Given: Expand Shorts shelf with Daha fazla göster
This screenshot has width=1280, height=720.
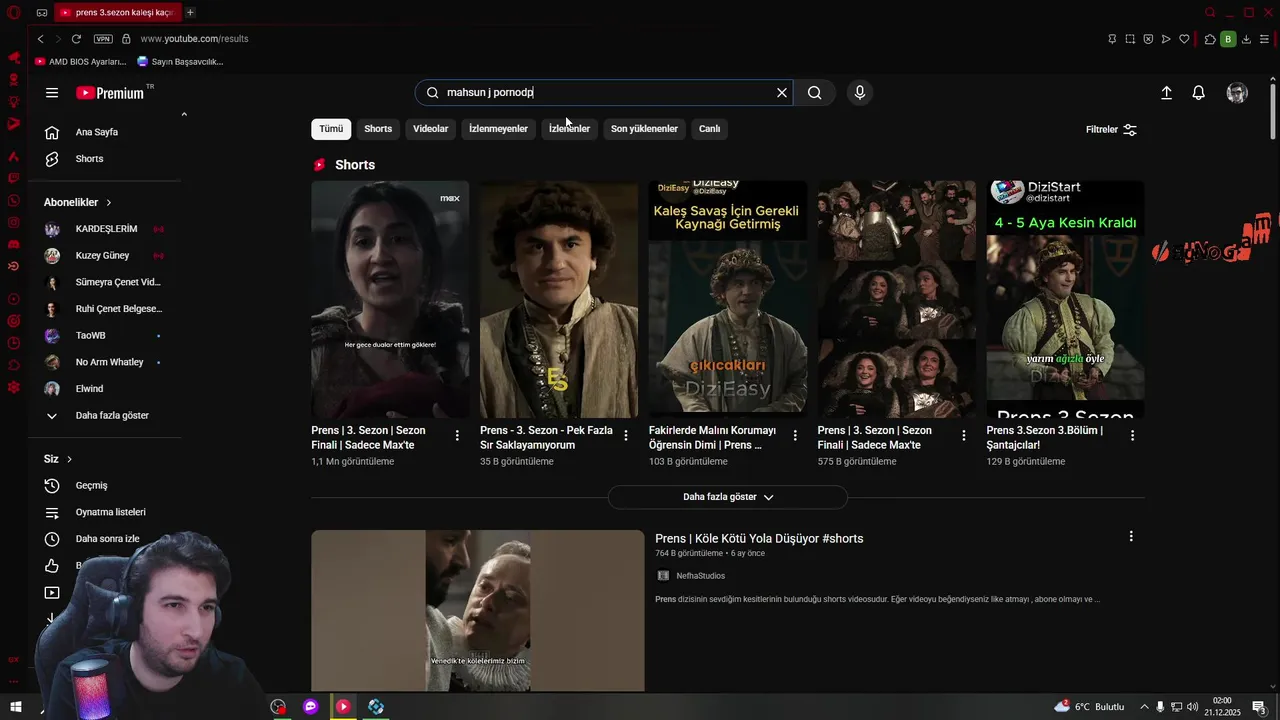Looking at the screenshot, I should pyautogui.click(x=728, y=497).
